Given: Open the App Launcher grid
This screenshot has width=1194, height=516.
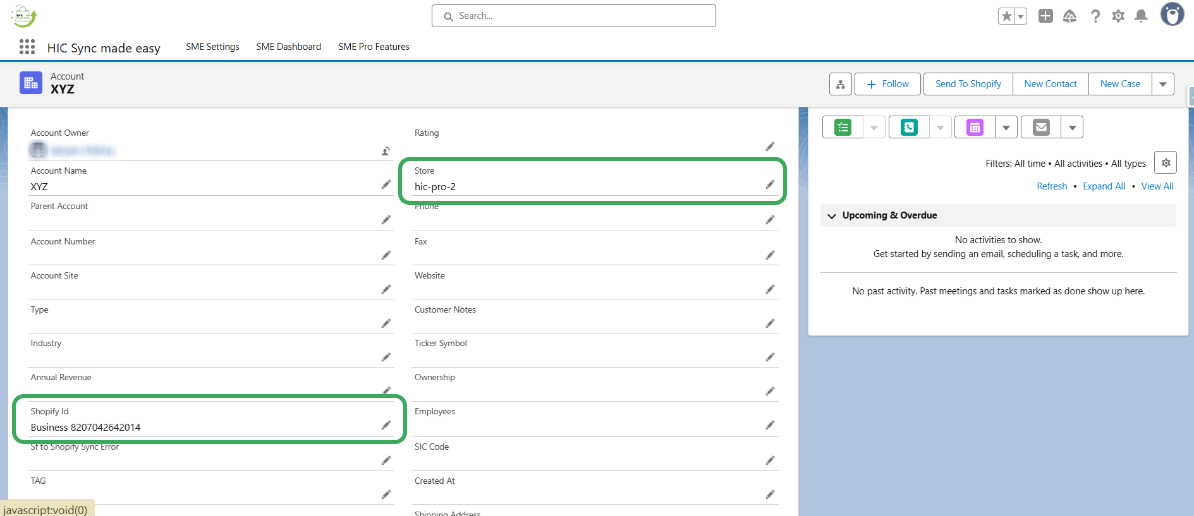Looking at the screenshot, I should coord(27,47).
